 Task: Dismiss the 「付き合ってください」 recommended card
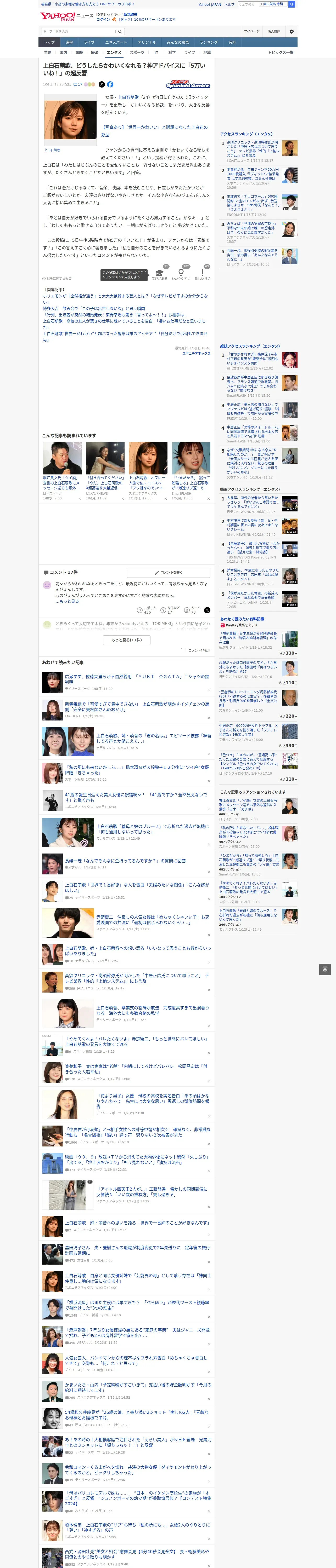pos(122,499)
